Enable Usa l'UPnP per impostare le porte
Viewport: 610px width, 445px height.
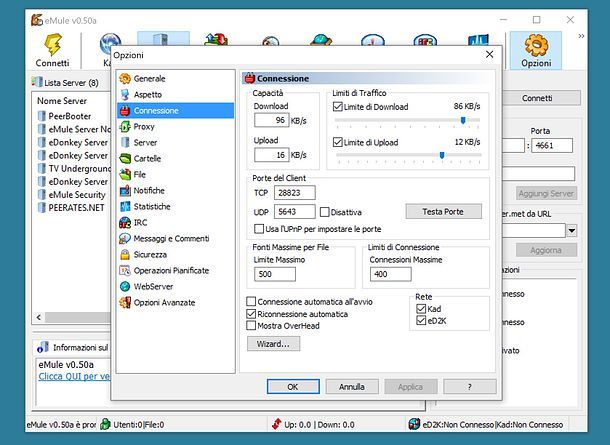point(259,229)
